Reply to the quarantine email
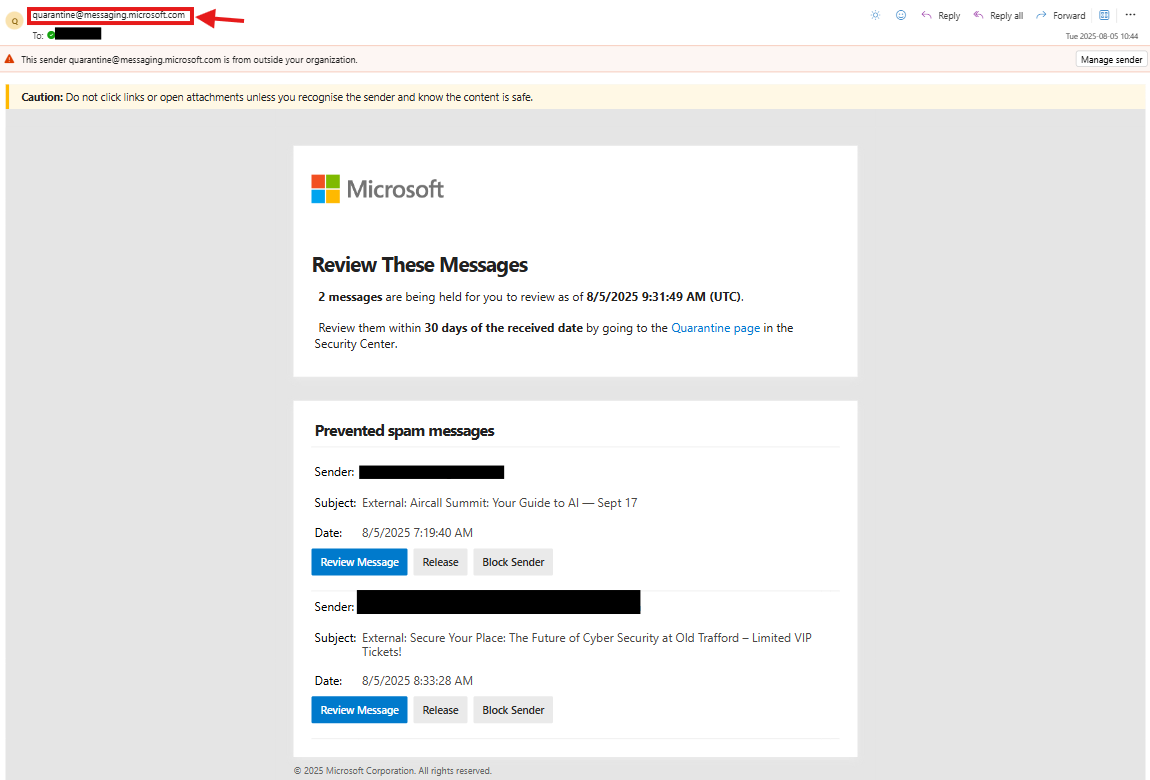Viewport: 1150px width, 780px height. click(940, 15)
